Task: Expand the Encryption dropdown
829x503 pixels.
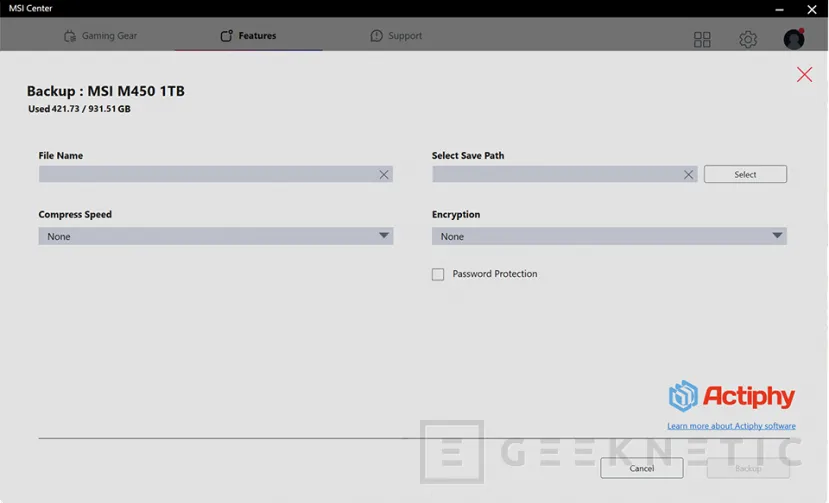Action: click(x=609, y=236)
